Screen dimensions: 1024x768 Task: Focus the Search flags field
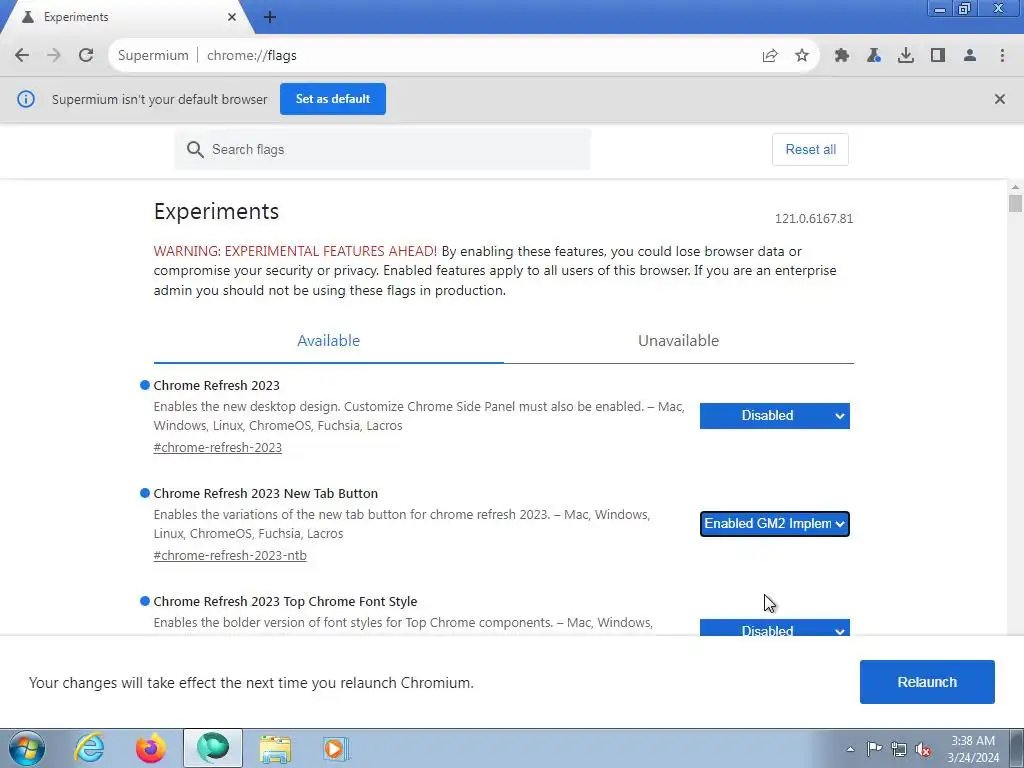382,150
